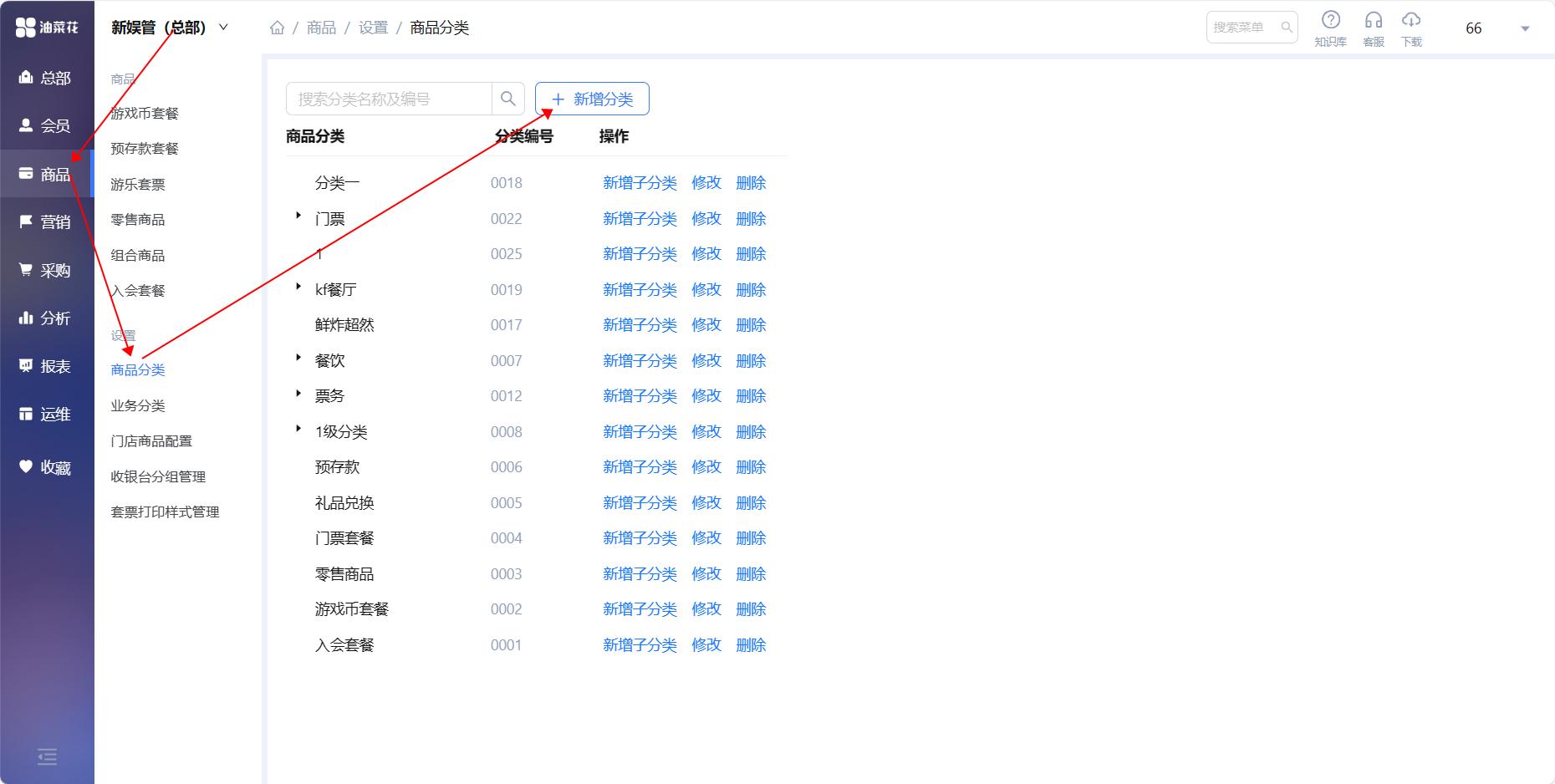The image size is (1555, 784).
Task: Expand the kf餐厅 category row
Action: pyautogui.click(x=298, y=287)
